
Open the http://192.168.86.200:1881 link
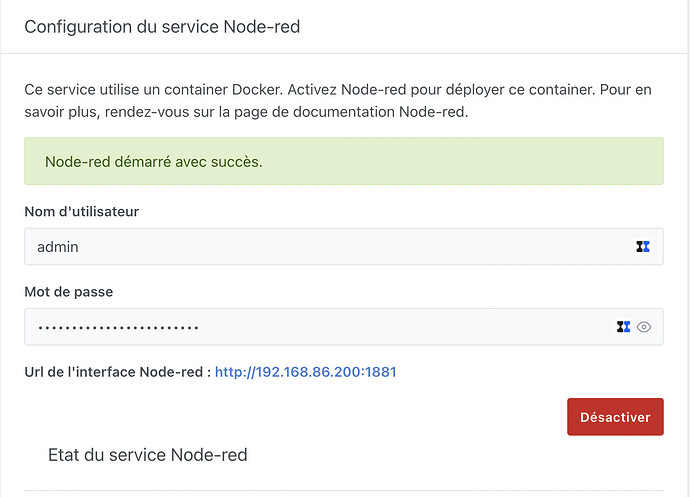(x=306, y=372)
